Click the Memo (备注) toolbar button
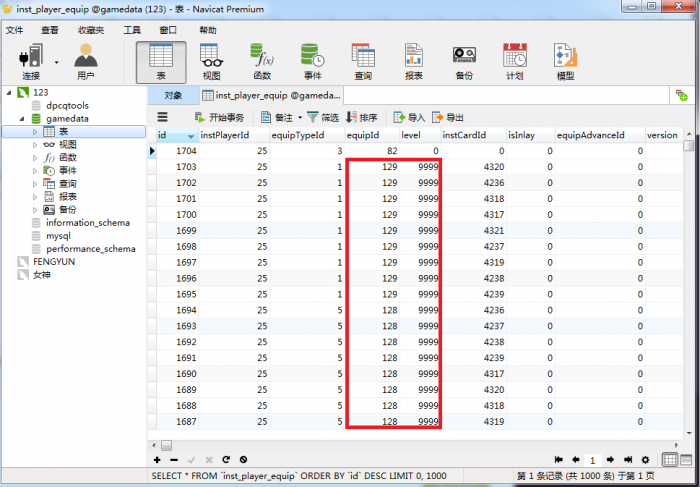Image resolution: width=700 pixels, height=487 pixels. click(277, 117)
